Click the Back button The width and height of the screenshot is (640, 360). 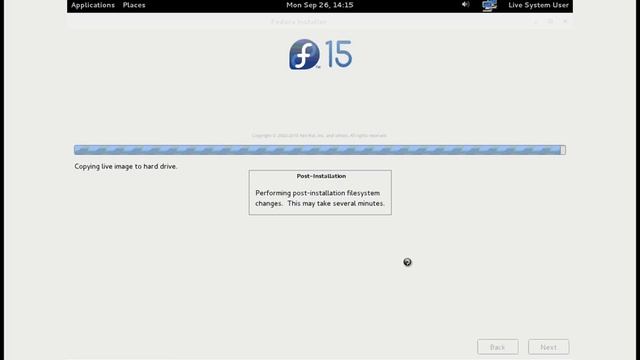[498, 347]
